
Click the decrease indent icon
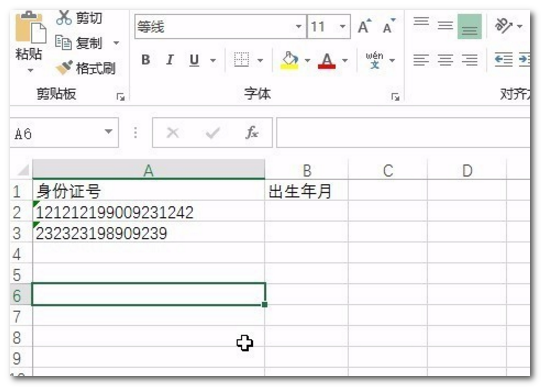503,60
